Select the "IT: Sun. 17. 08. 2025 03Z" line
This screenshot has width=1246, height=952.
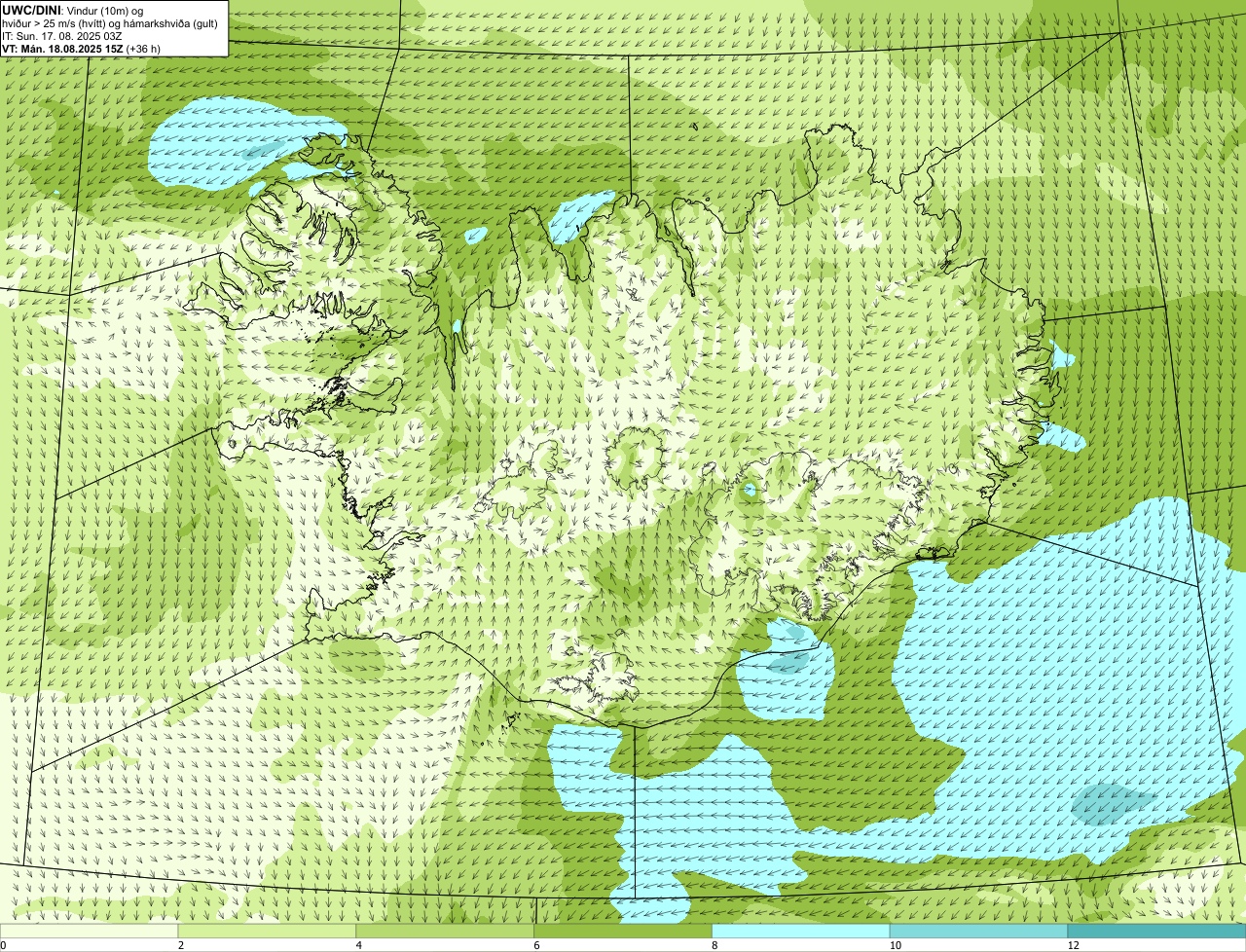pos(62,36)
